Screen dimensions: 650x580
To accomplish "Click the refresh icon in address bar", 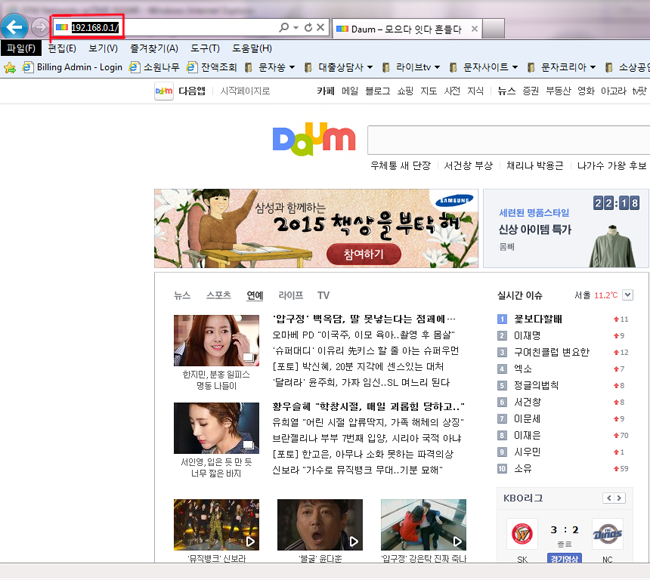I will (308, 27).
